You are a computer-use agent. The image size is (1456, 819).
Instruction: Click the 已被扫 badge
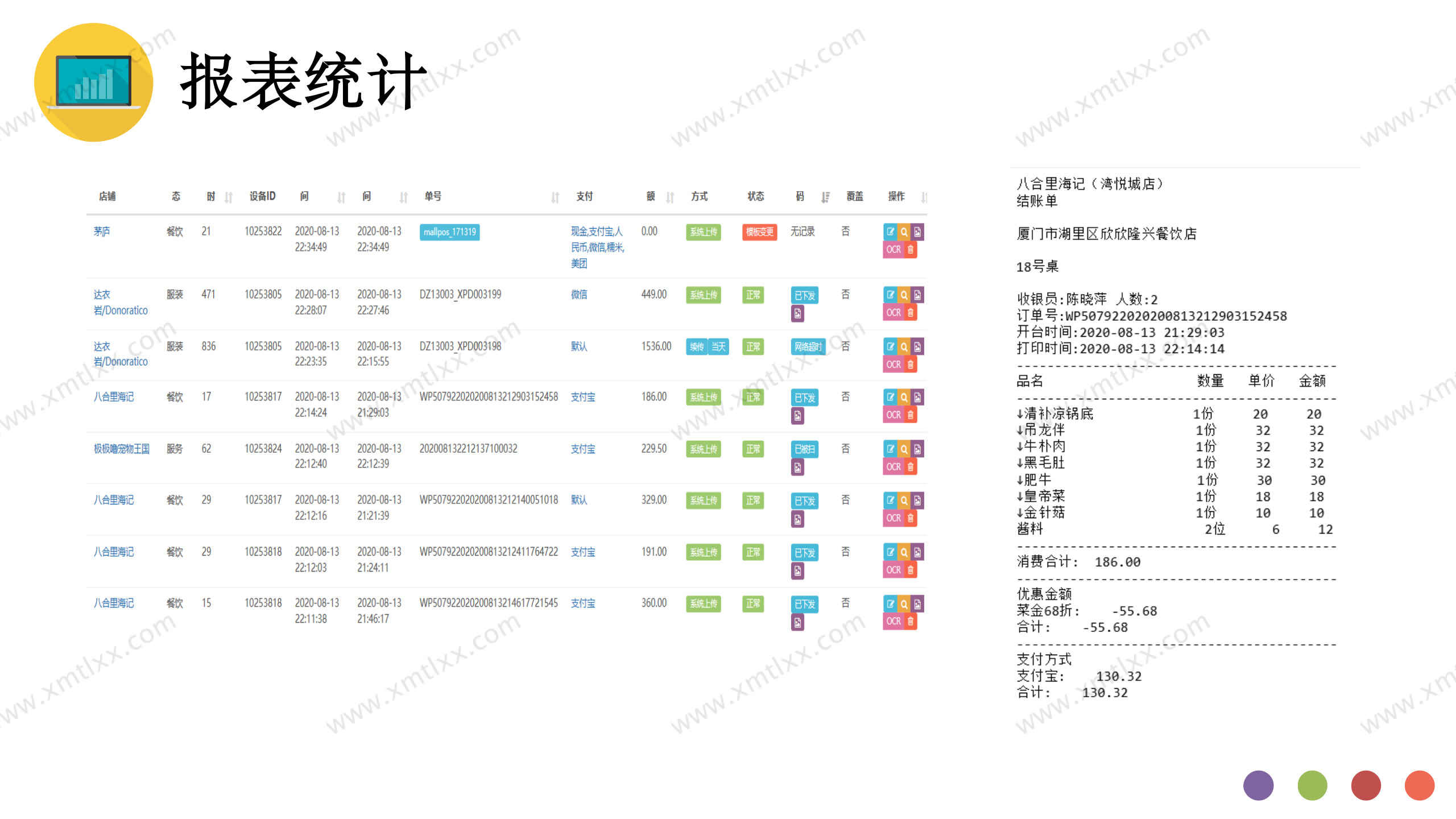(x=805, y=449)
